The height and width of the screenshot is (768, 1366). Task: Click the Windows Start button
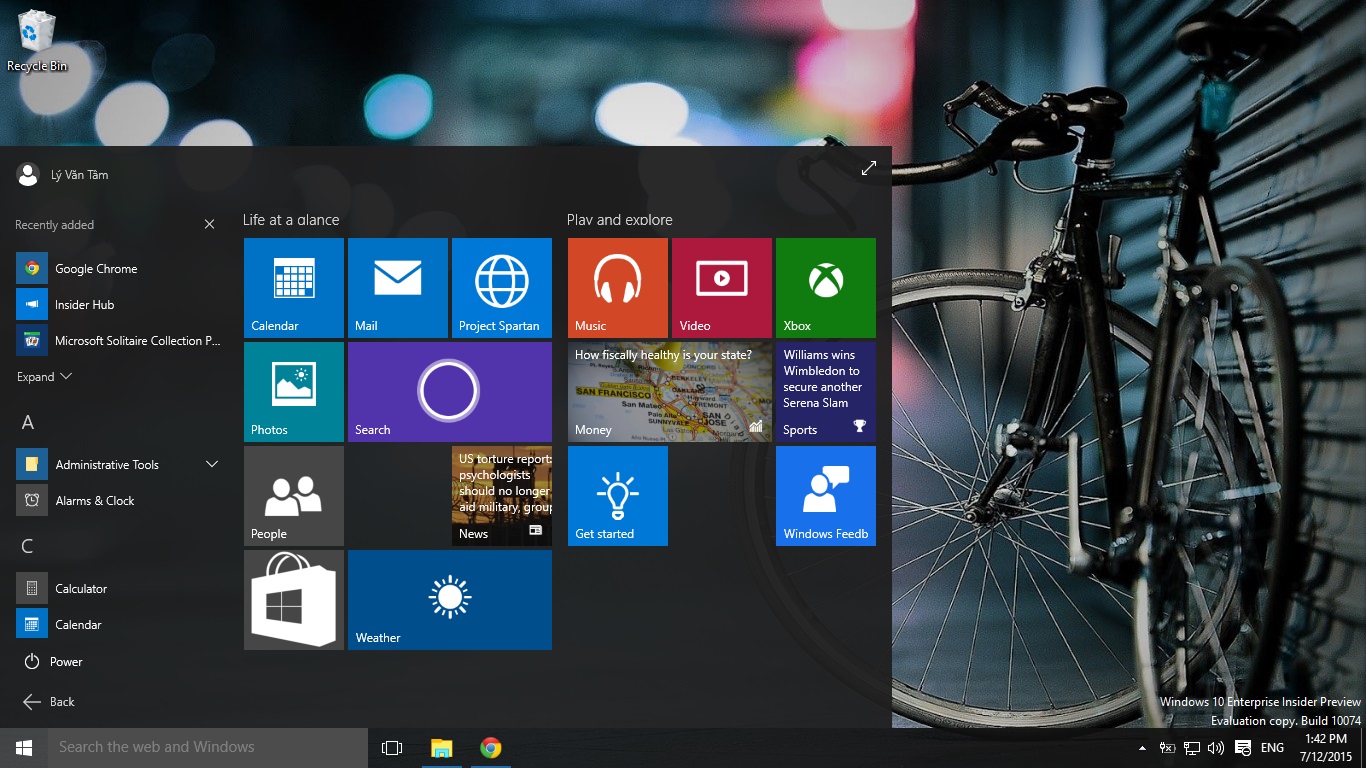pos(24,748)
